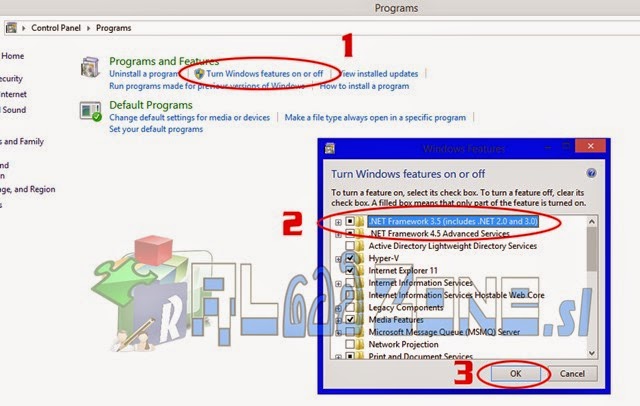The height and width of the screenshot is (406, 640).
Task: Open help in Windows Features dialog
Action: pyautogui.click(x=591, y=173)
